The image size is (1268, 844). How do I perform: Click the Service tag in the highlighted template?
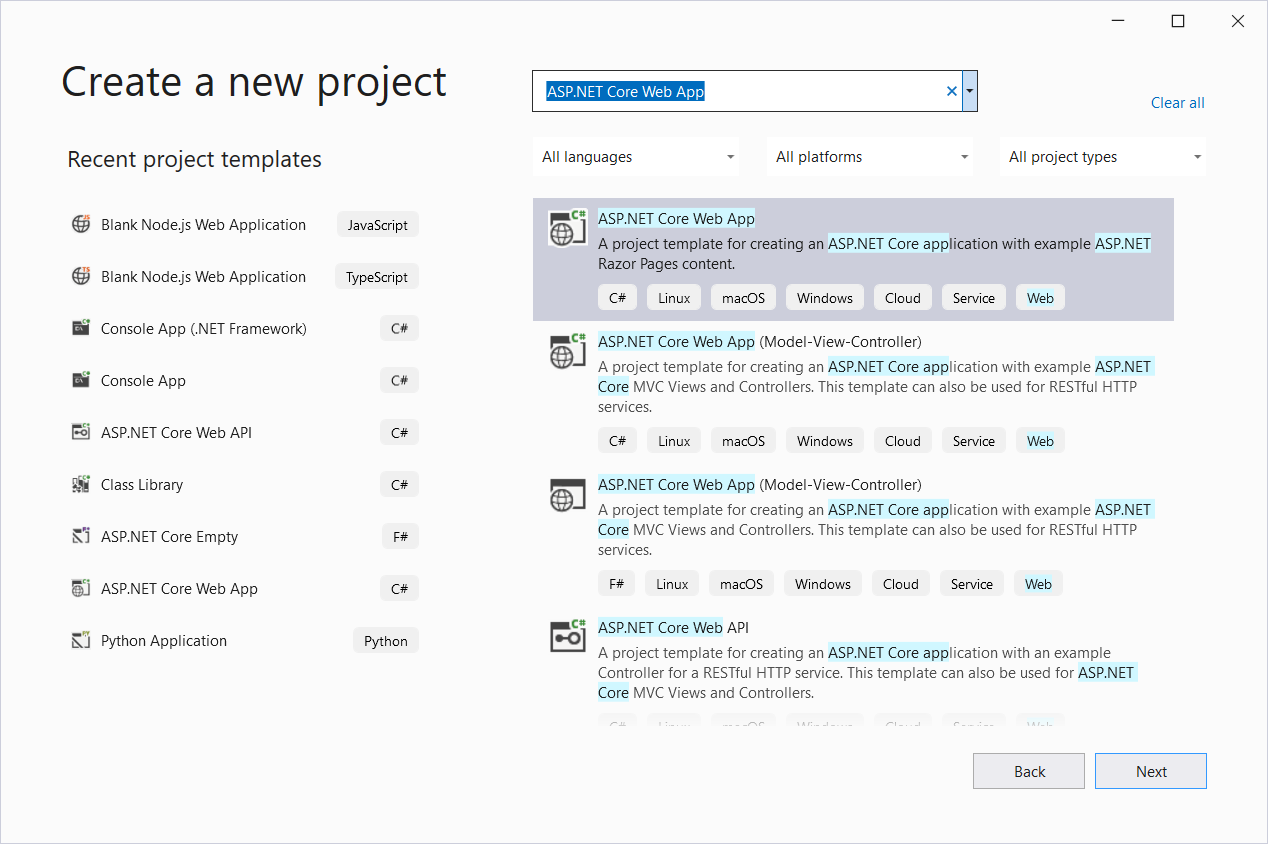[x=974, y=298]
